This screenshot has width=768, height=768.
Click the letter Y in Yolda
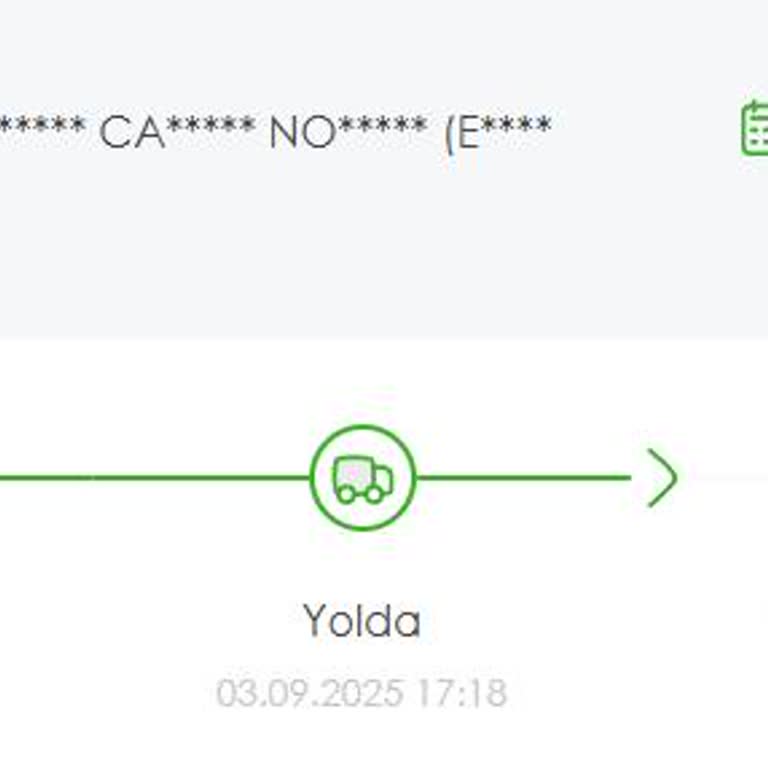tap(316, 621)
